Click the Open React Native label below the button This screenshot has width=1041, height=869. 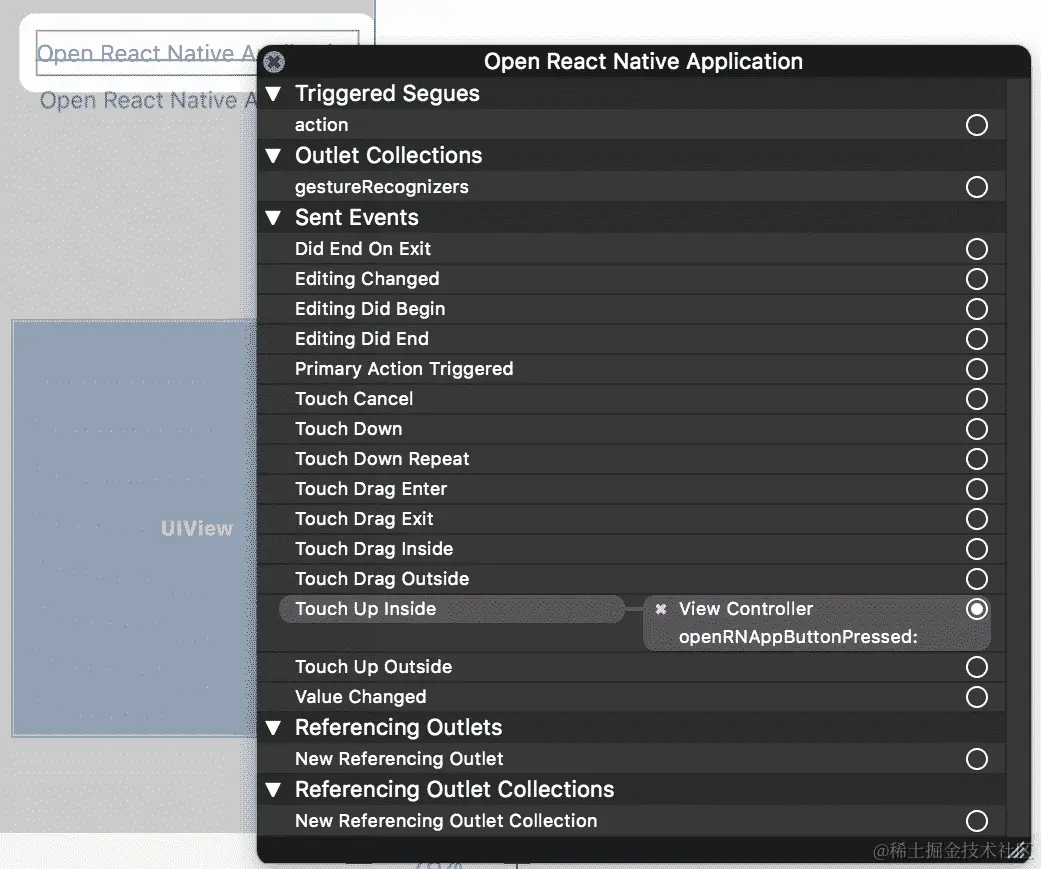coord(148,100)
